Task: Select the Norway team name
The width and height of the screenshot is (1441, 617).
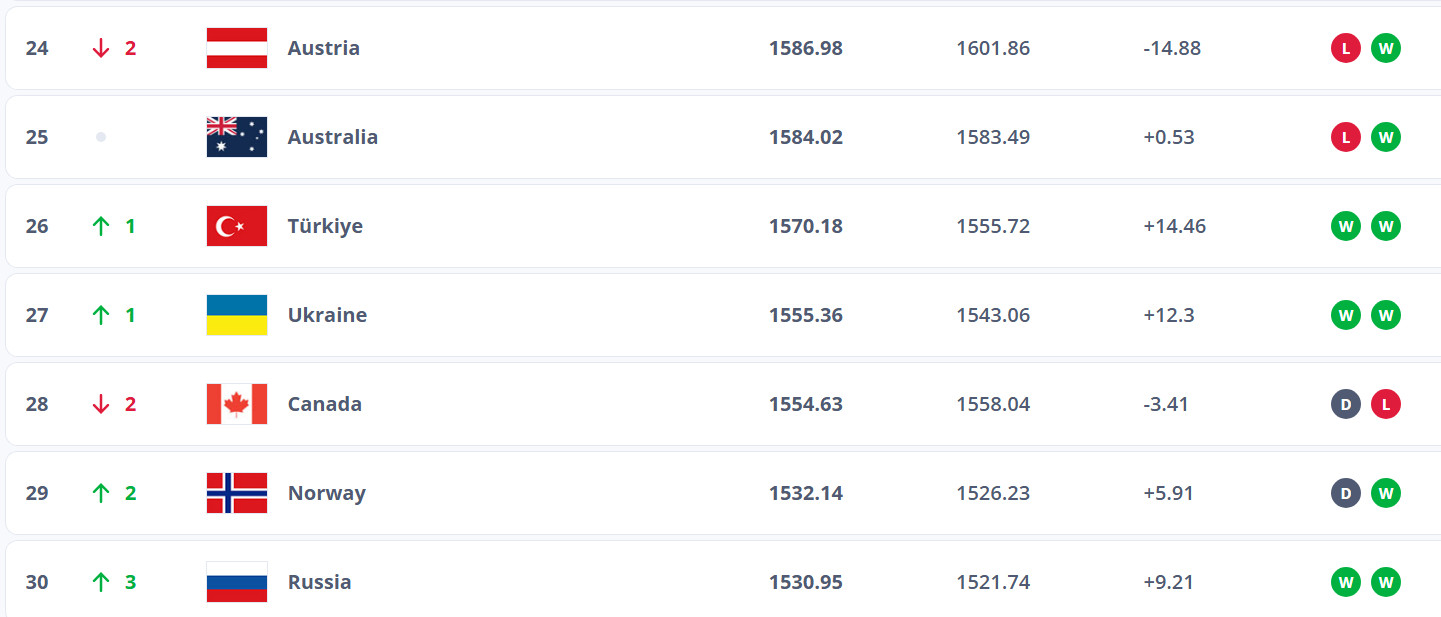Action: pos(326,493)
